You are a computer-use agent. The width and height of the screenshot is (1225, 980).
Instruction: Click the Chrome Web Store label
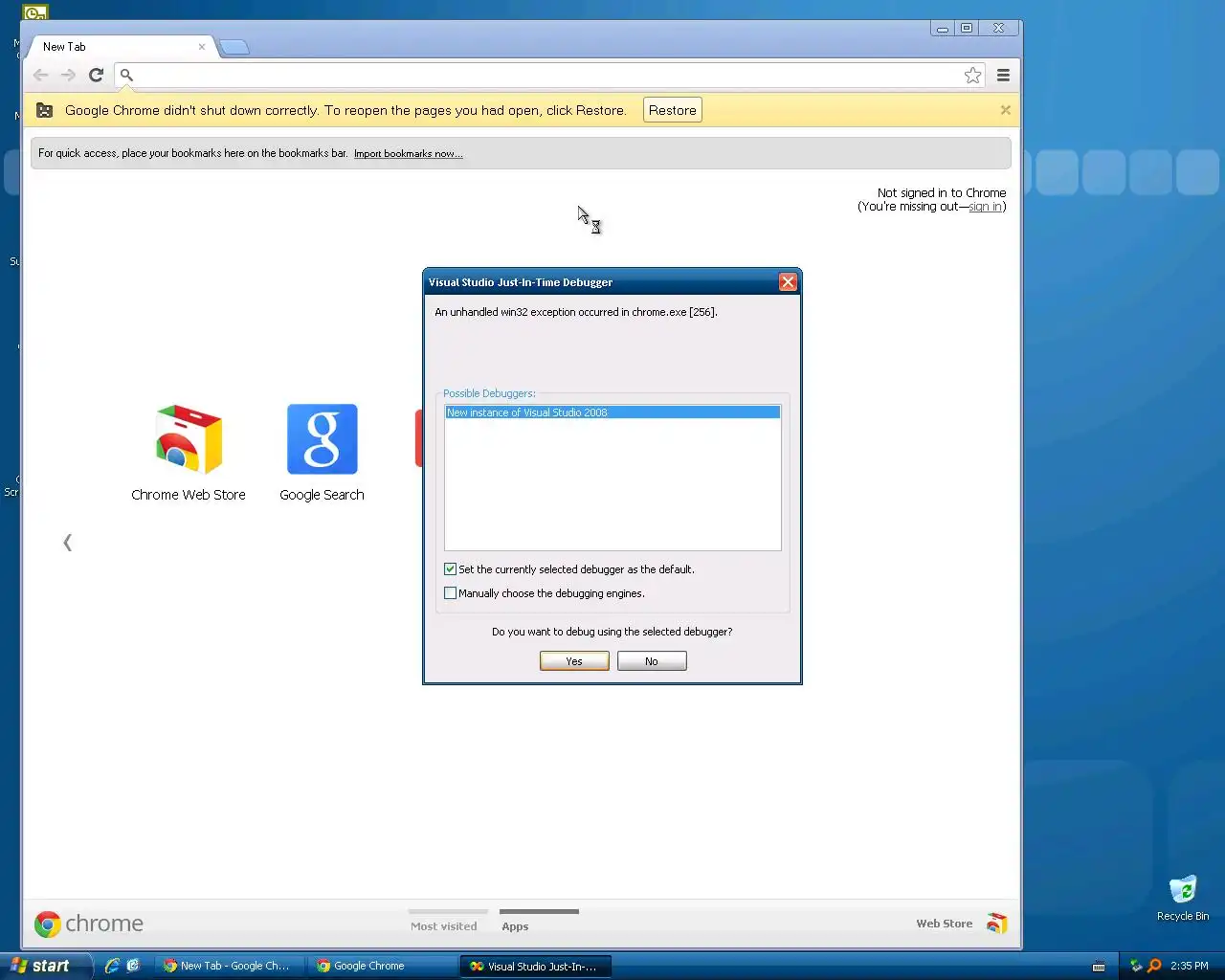(189, 495)
